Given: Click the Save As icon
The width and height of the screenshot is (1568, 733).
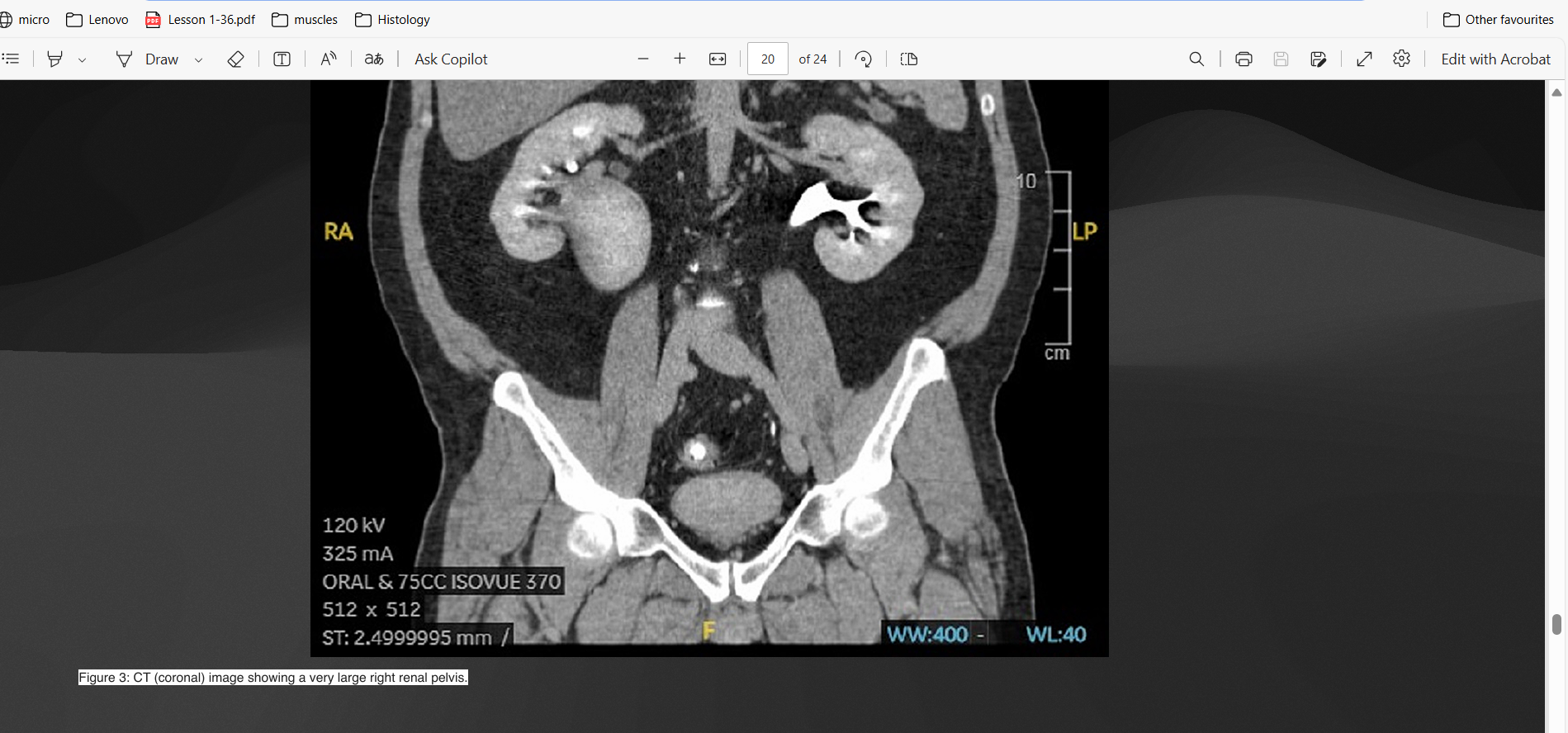Looking at the screenshot, I should [x=1319, y=59].
